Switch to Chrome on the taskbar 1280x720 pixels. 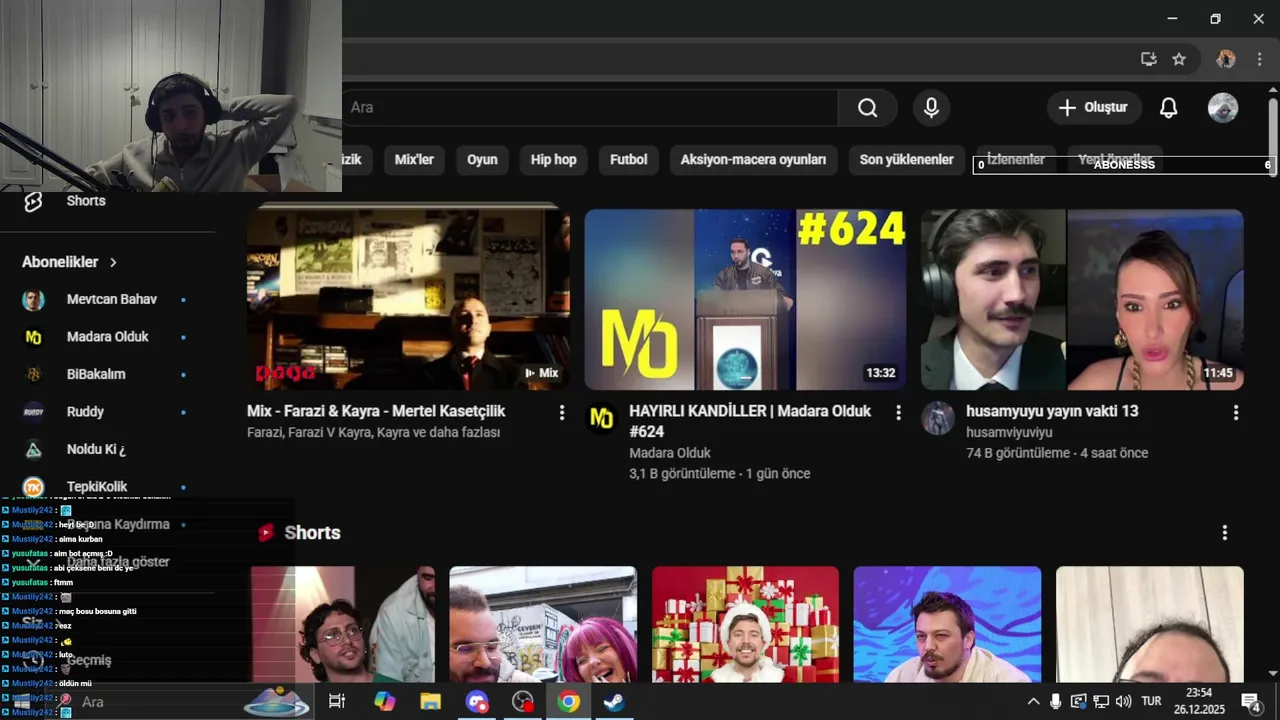[568, 702]
